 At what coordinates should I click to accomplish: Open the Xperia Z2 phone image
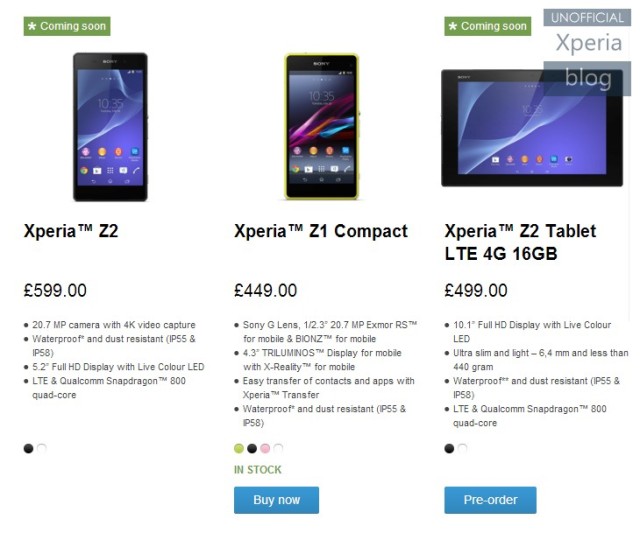(x=110, y=127)
